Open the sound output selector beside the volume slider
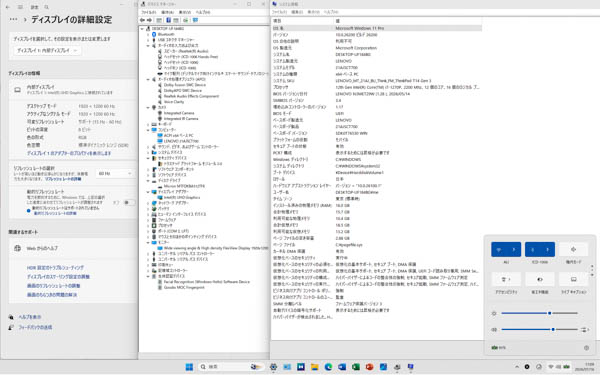 [584, 329]
